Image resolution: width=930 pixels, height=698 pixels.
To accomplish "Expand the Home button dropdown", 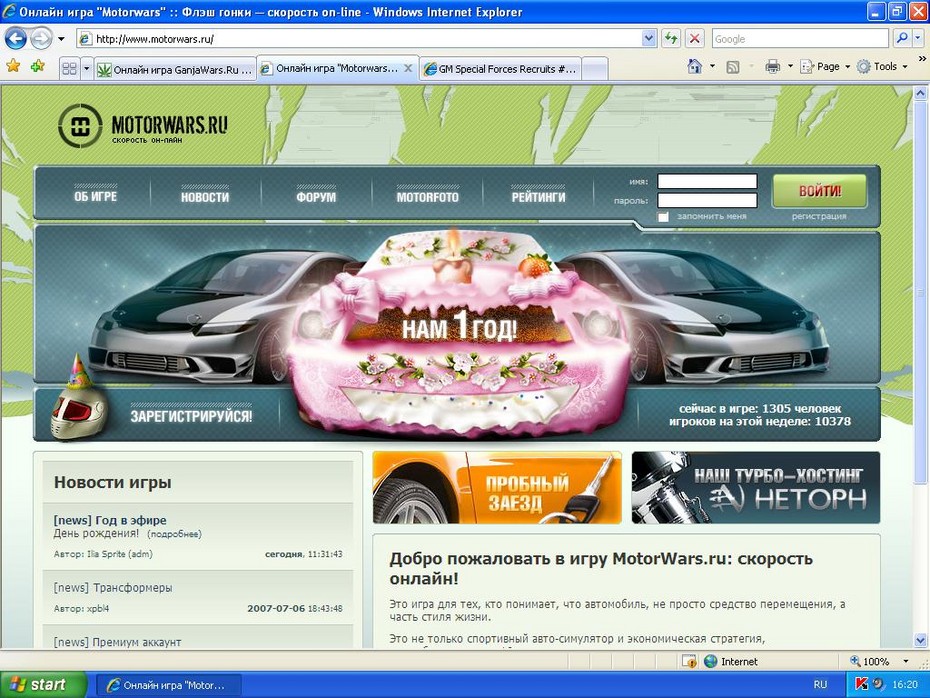I will pyautogui.click(x=712, y=66).
